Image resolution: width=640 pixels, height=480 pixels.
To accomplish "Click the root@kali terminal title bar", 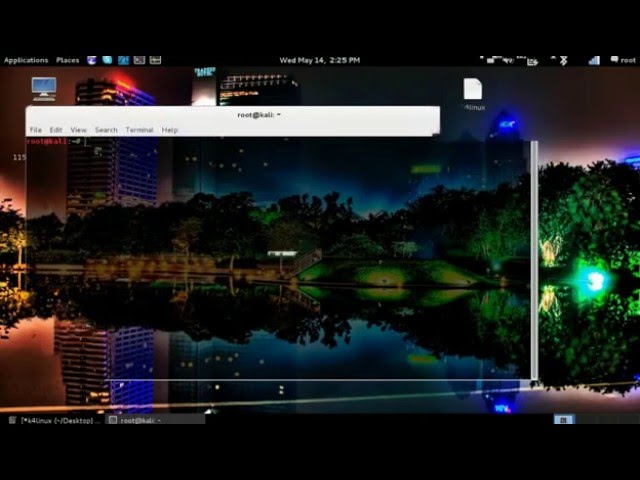I will [233, 115].
